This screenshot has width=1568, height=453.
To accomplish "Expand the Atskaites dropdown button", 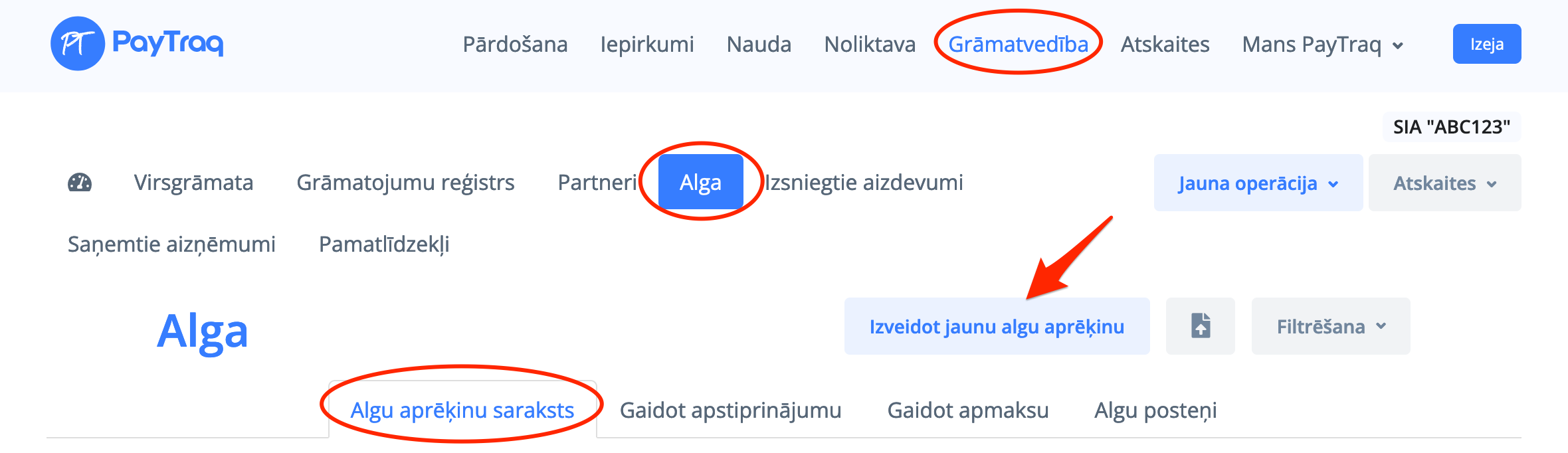I will 1444,183.
